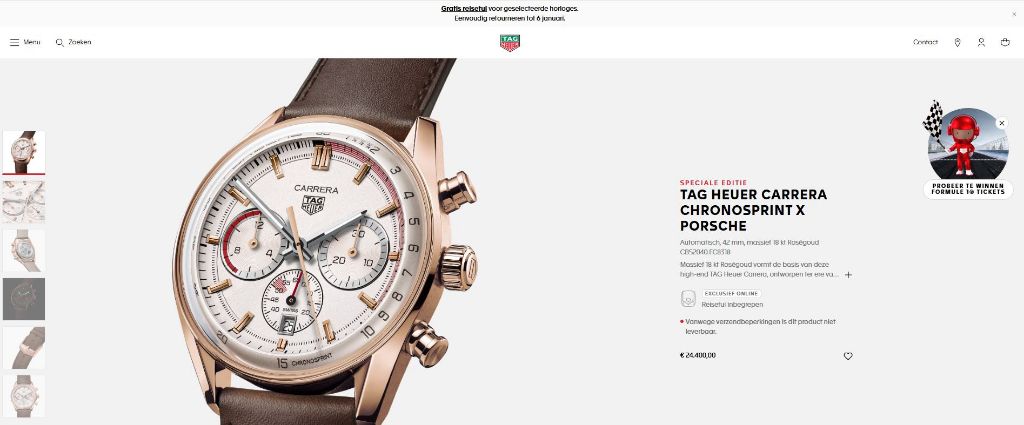Click the Gratis reisetui link
The width and height of the screenshot is (1024, 425).
[464, 8]
